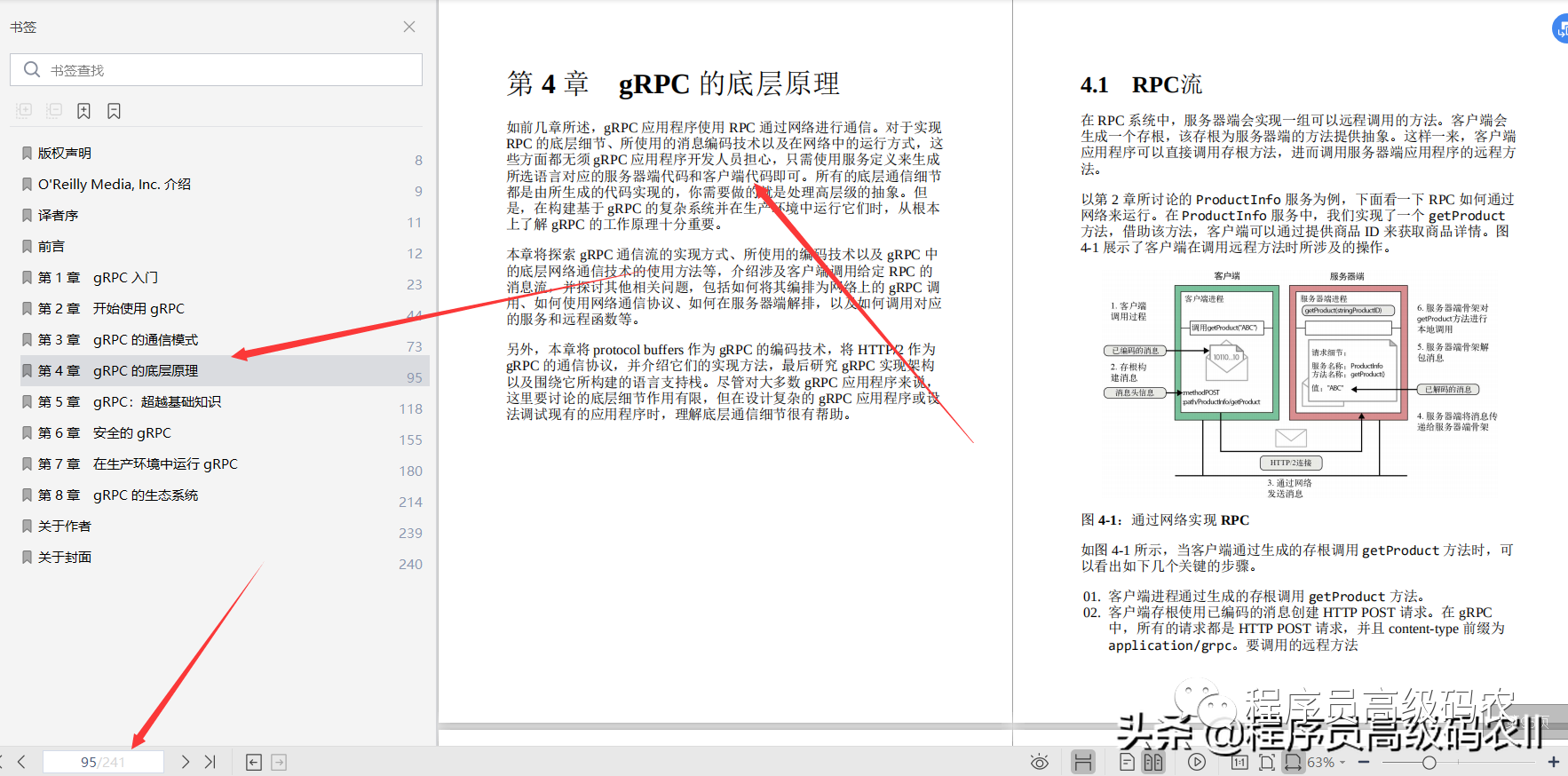Click page number 214 for 第 8 章
Viewport: 1568px width, 776px height.
411,503
